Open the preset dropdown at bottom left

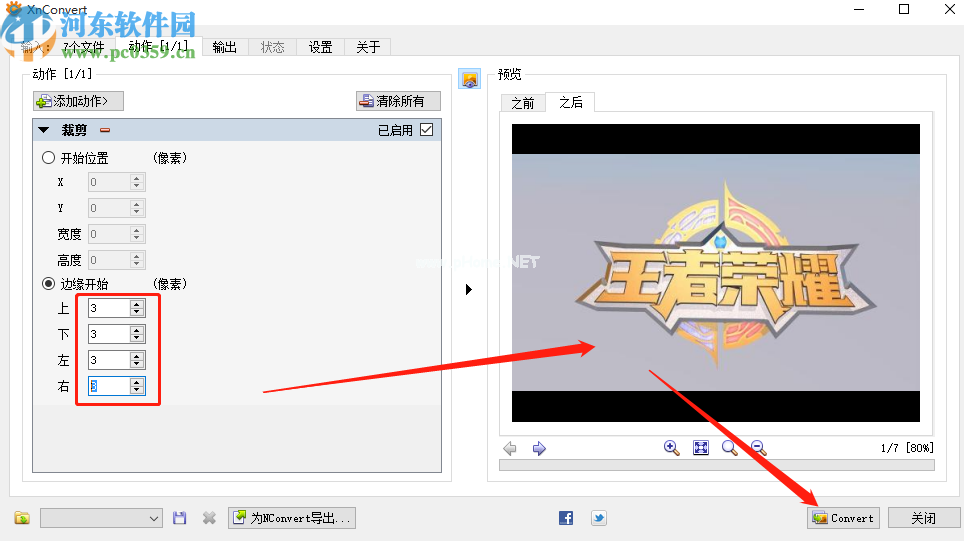tap(101, 518)
